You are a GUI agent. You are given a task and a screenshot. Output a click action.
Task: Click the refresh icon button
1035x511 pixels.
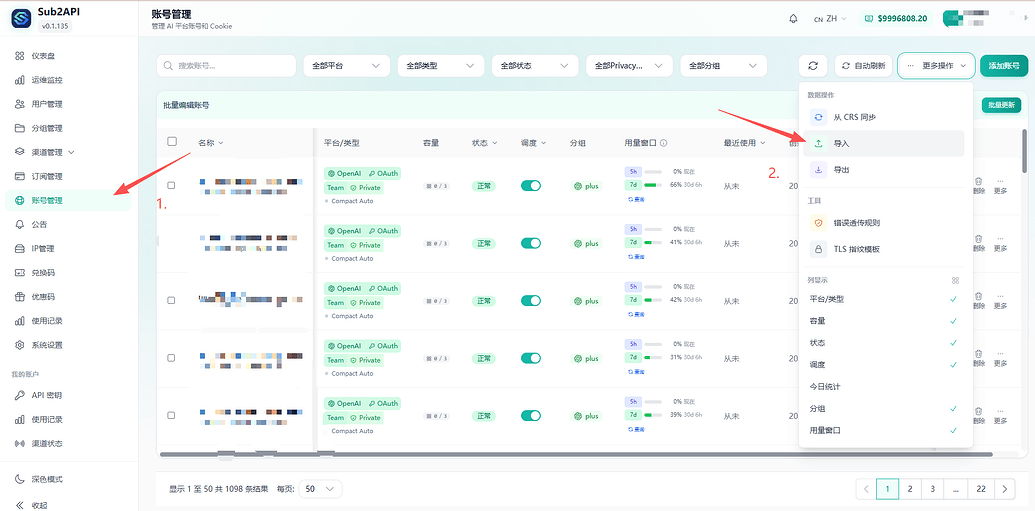click(813, 66)
